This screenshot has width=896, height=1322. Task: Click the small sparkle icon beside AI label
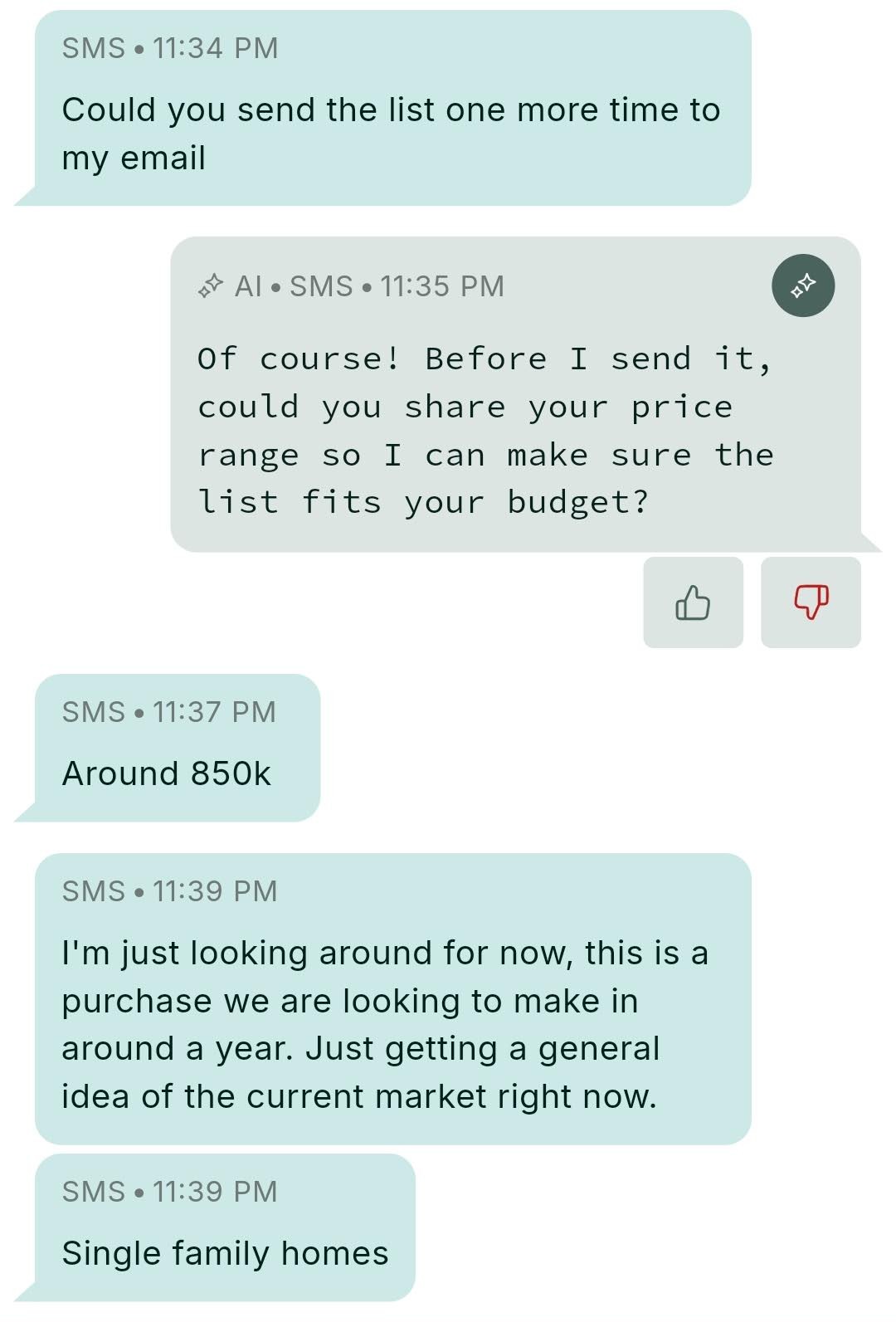click(211, 286)
